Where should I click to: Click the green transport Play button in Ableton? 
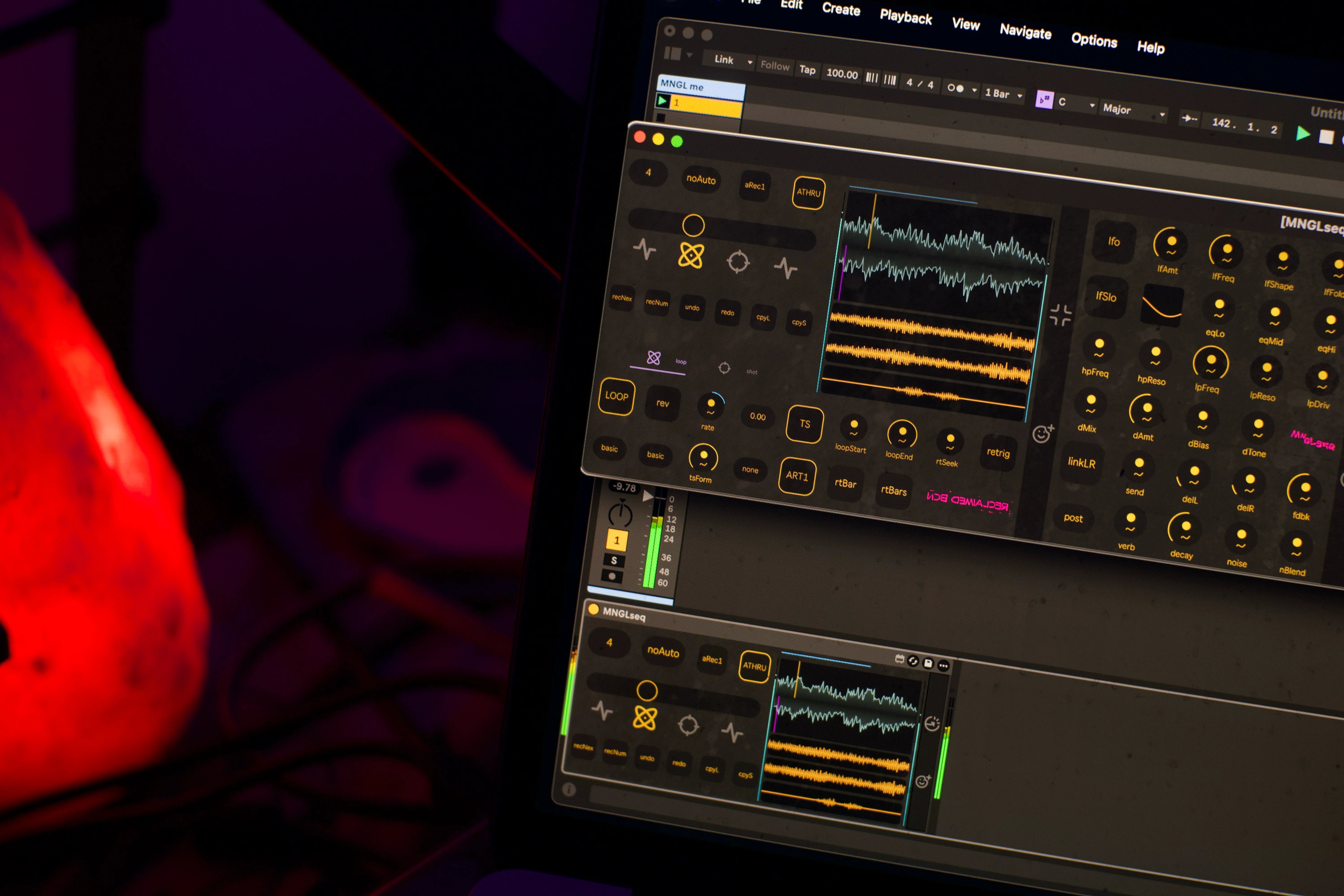tap(1303, 134)
